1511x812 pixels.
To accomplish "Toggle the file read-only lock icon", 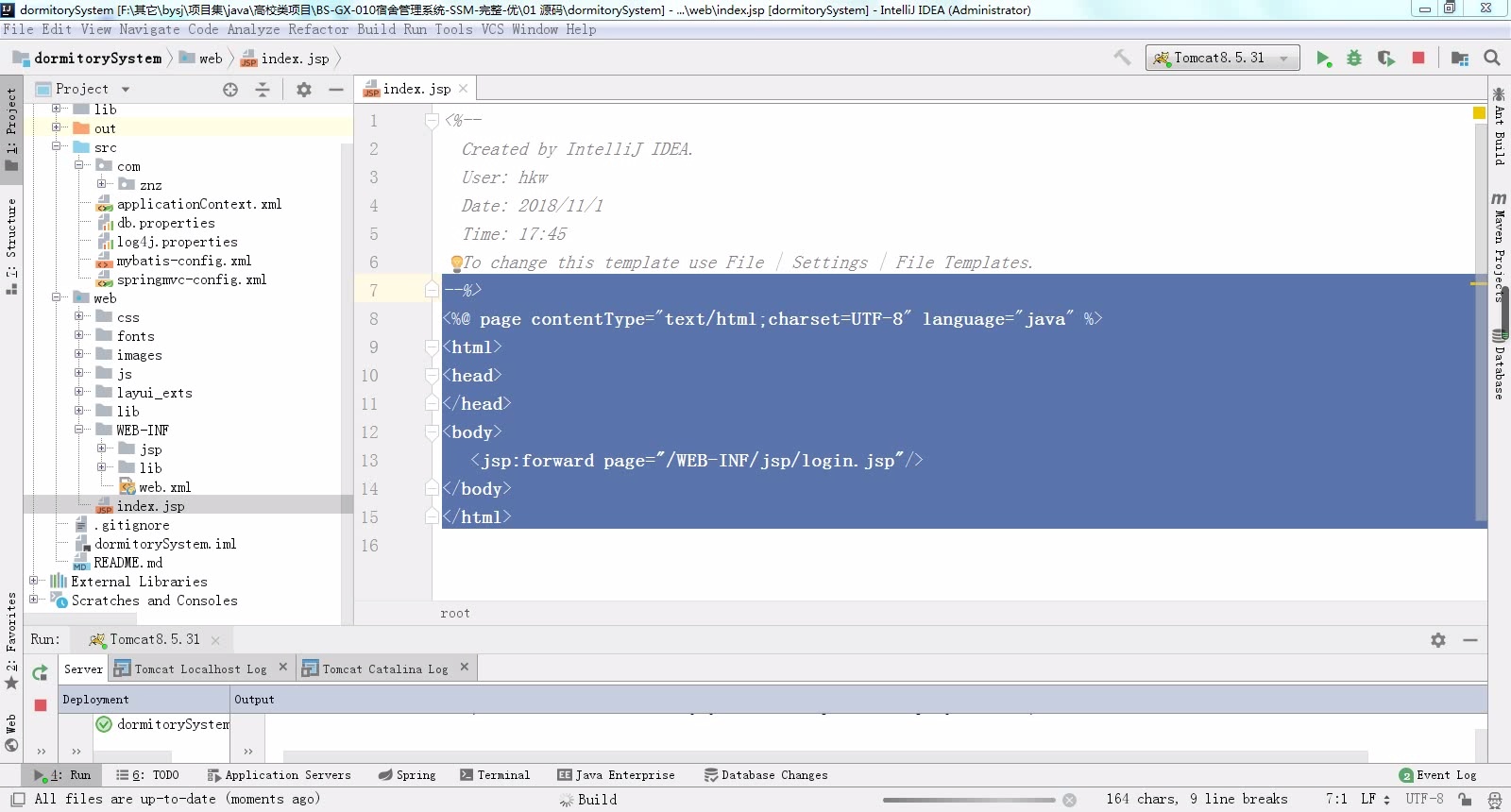I will (1465, 799).
